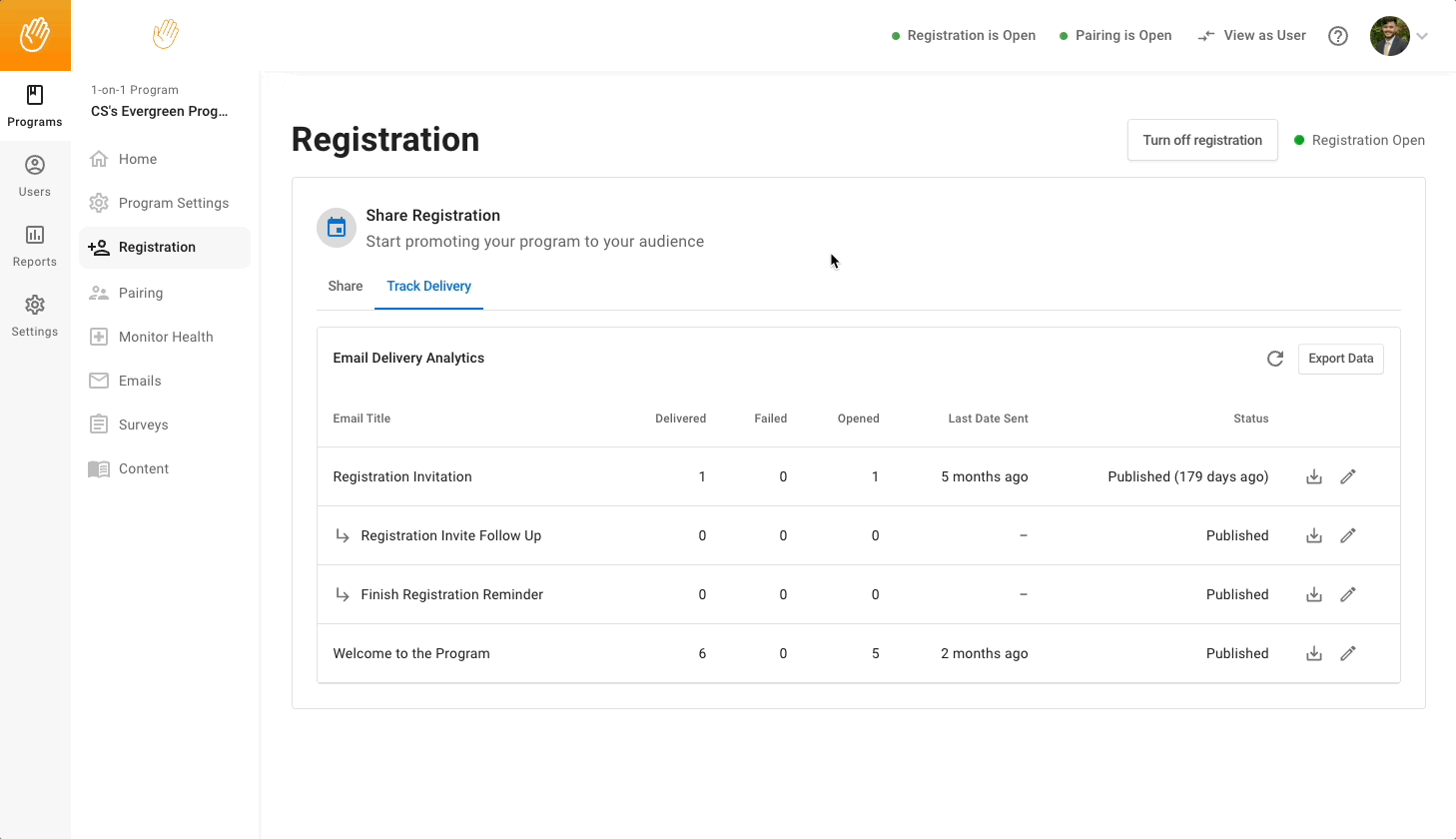Expand the profile menu chevron

(1422, 36)
